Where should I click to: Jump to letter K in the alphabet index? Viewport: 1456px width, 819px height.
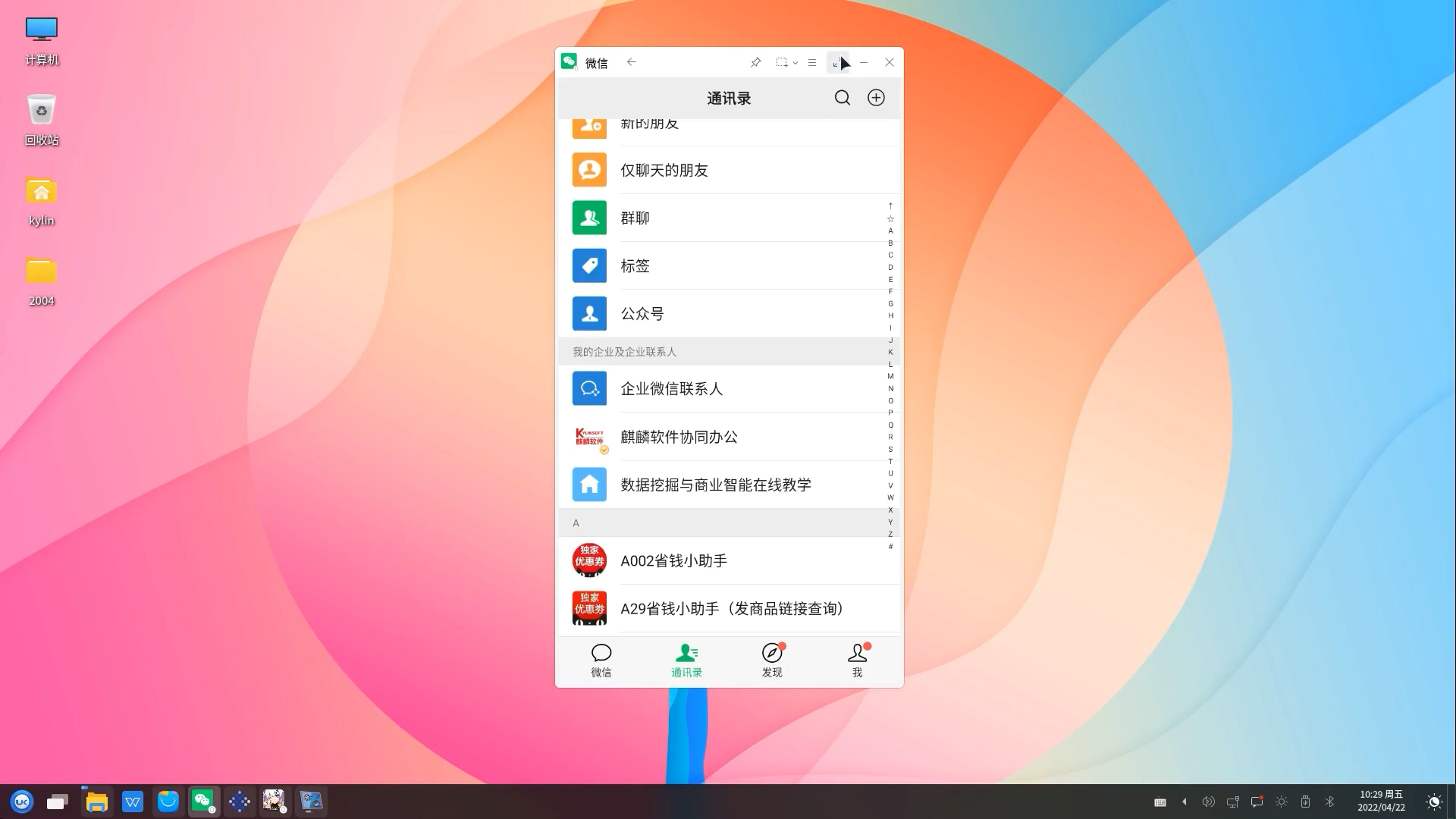click(890, 352)
